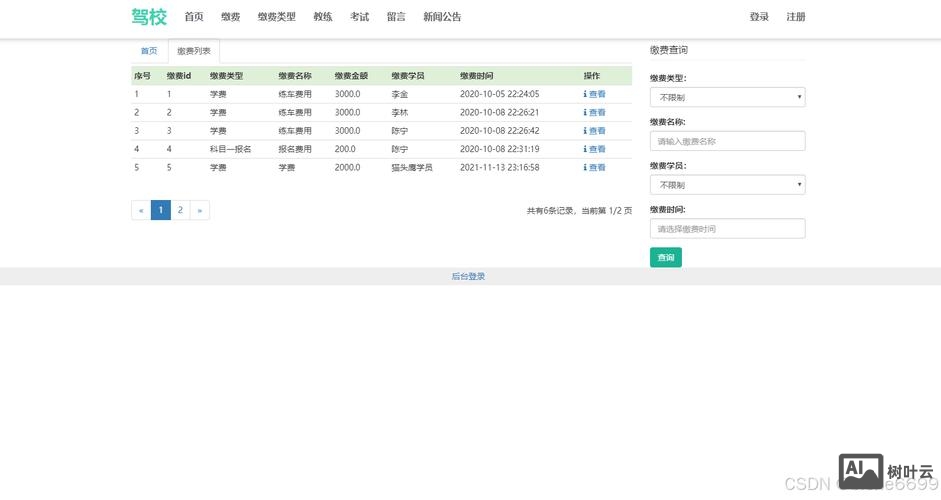Select page 1 in pagination
This screenshot has height=500, width=941.
coord(161,210)
